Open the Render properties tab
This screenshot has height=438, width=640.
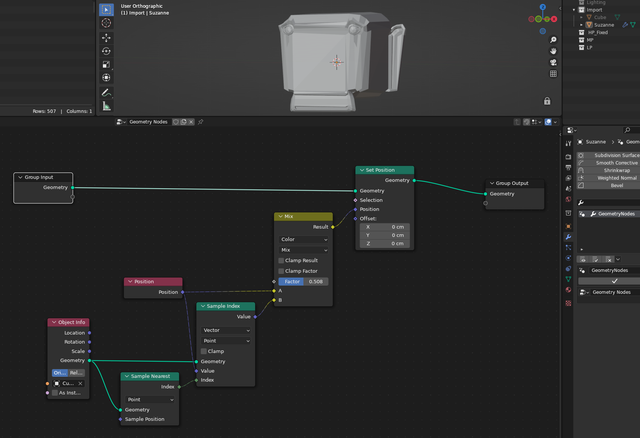click(x=568, y=157)
